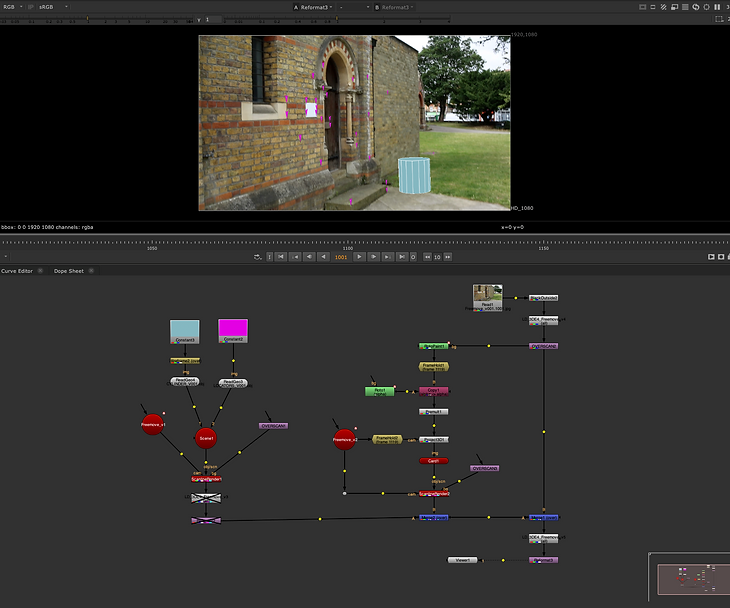The height and width of the screenshot is (608, 730).
Task: Select the ReadGeo4 node
Action: [x=185, y=381]
